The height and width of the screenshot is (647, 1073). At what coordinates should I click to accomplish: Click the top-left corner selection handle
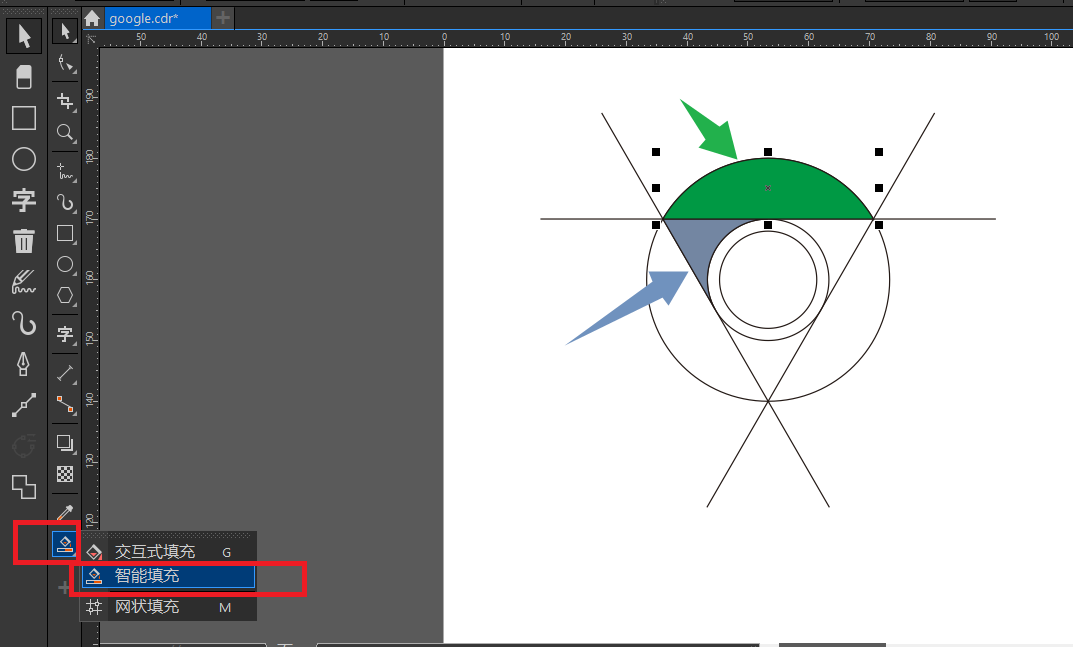pyautogui.click(x=656, y=152)
